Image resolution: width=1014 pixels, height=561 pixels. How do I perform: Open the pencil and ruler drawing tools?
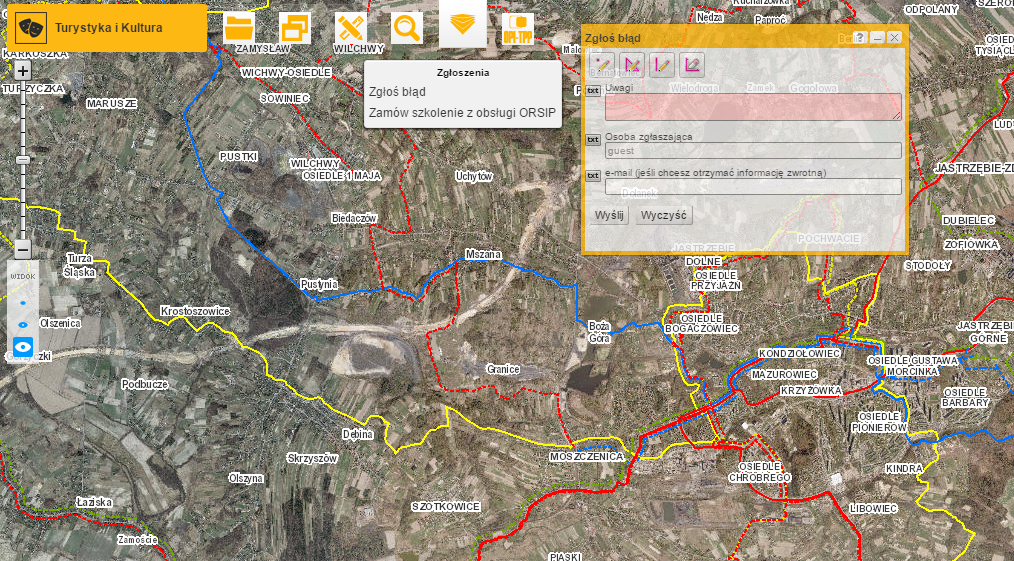[x=351, y=28]
